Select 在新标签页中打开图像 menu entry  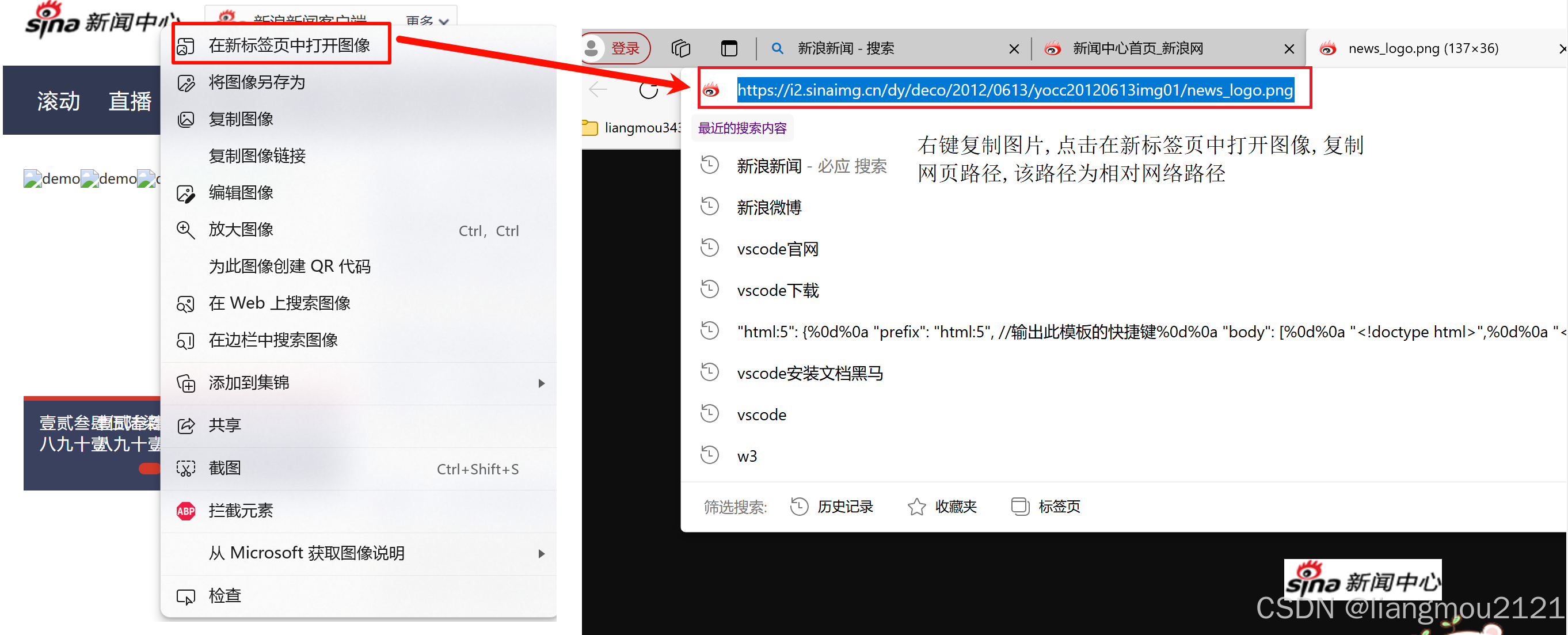point(289,45)
